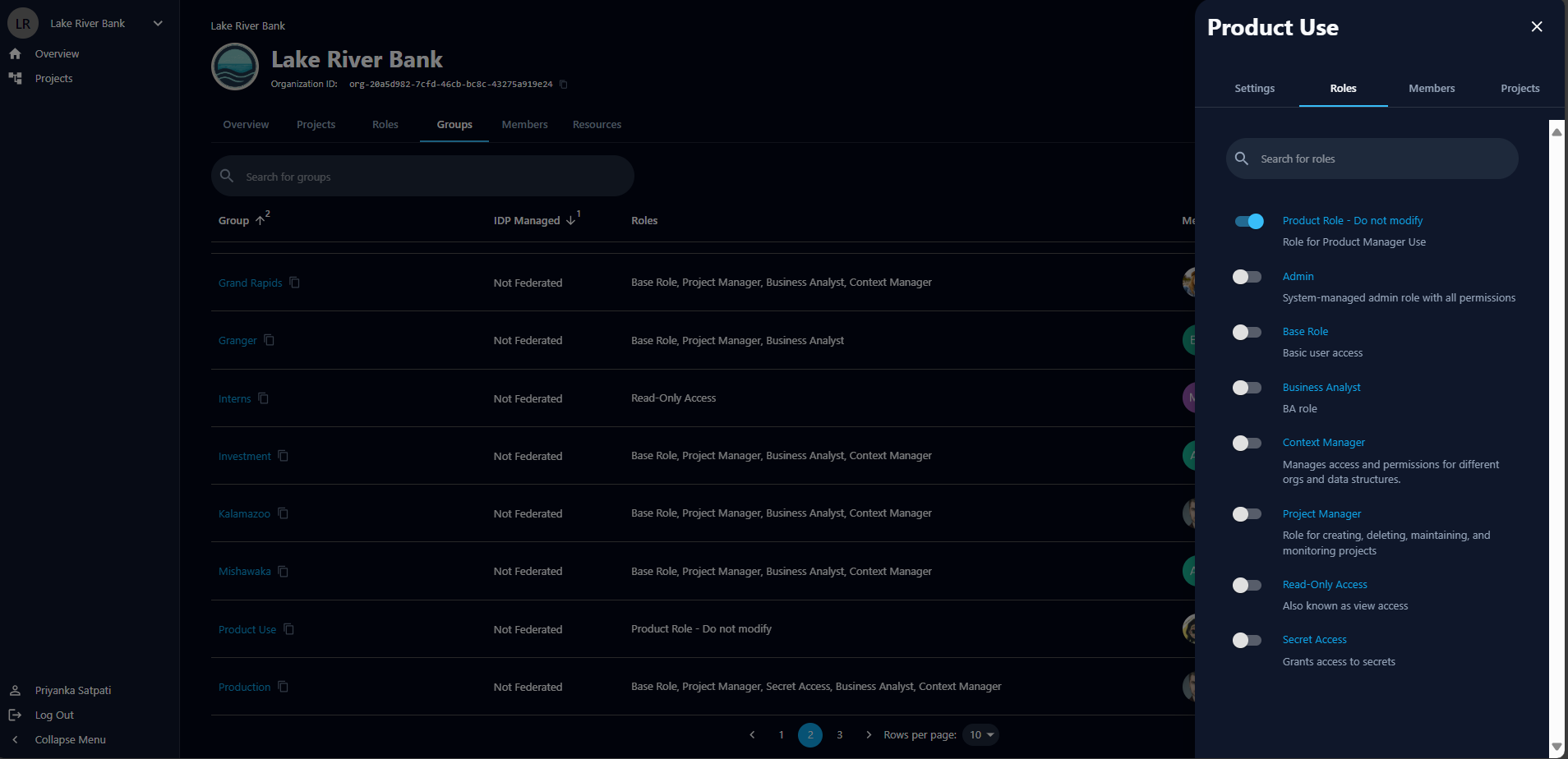Click the Overview home icon in sidebar
Screen dimensions: 1568x759
(15, 53)
